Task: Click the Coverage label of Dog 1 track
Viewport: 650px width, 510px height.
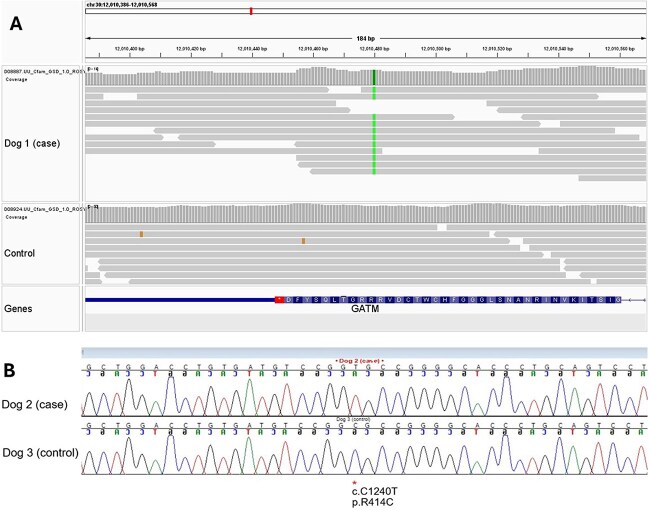Action: (x=17, y=79)
